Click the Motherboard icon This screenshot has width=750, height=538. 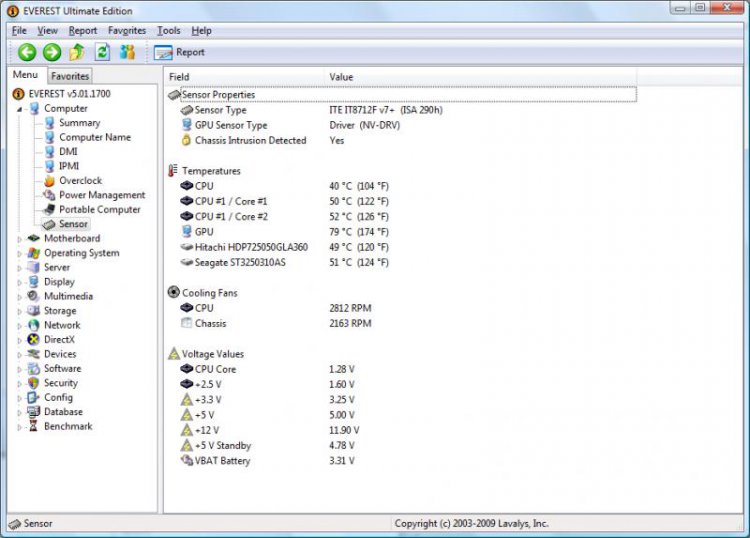pyautogui.click(x=33, y=238)
